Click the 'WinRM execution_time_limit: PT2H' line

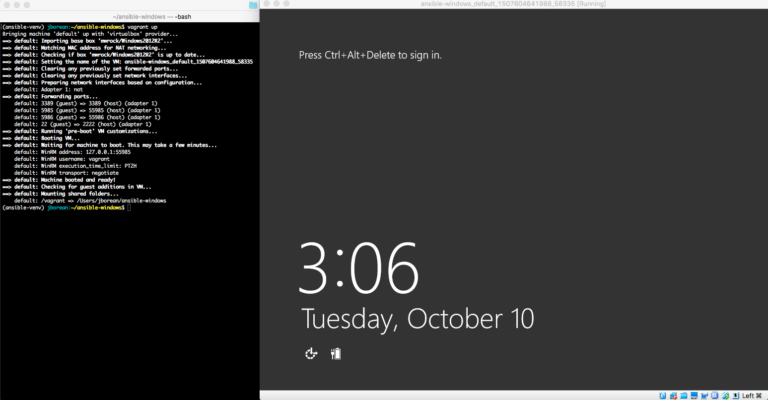[x=75, y=166]
